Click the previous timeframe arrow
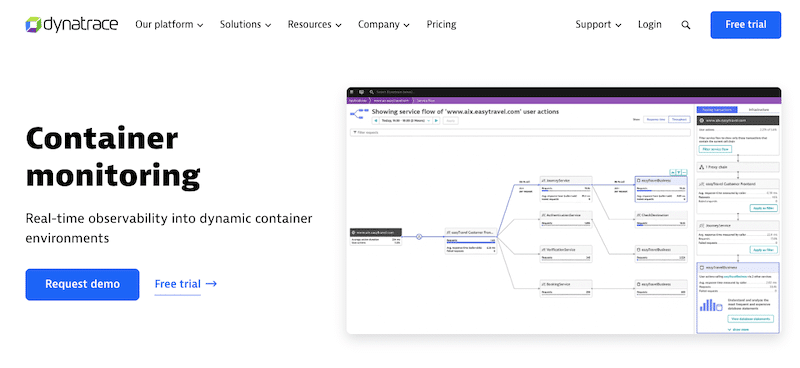Screen dimensions: 800x368 376,120
